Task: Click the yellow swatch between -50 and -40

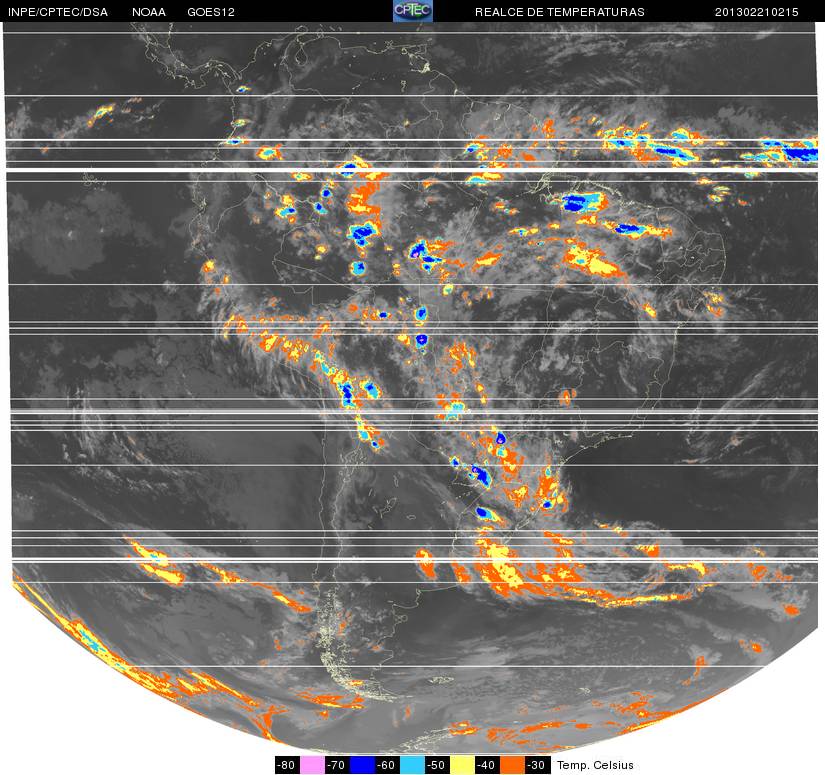Action: coord(462,765)
